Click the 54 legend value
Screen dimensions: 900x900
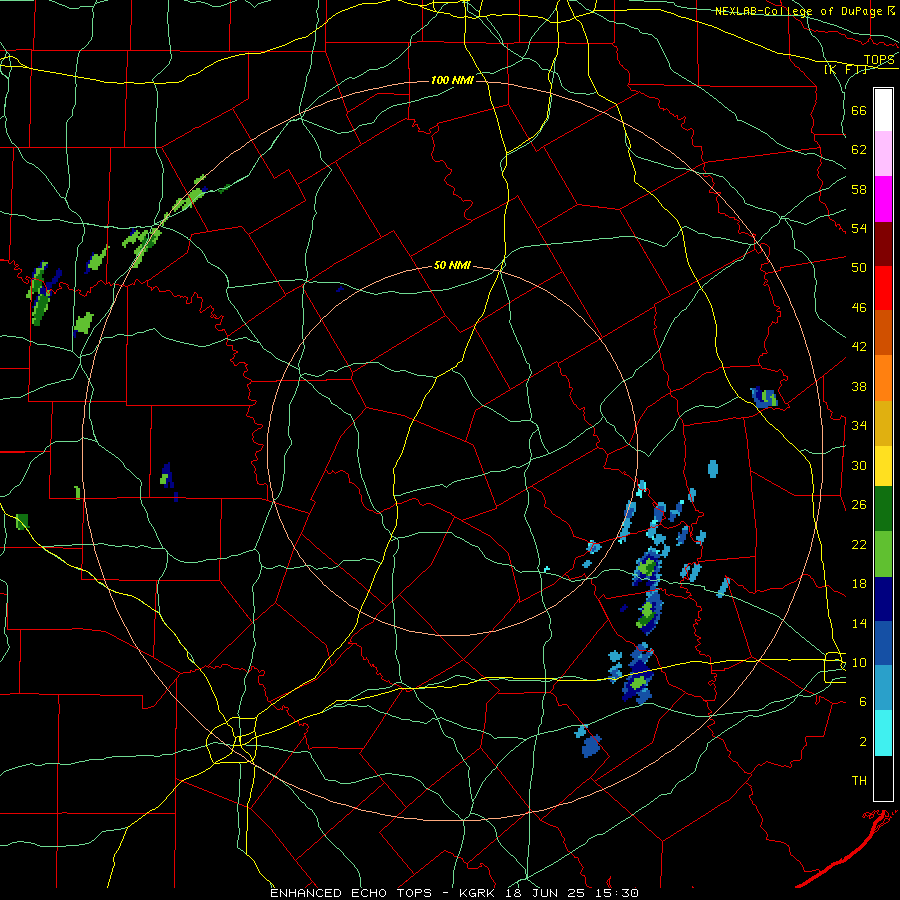pos(859,228)
